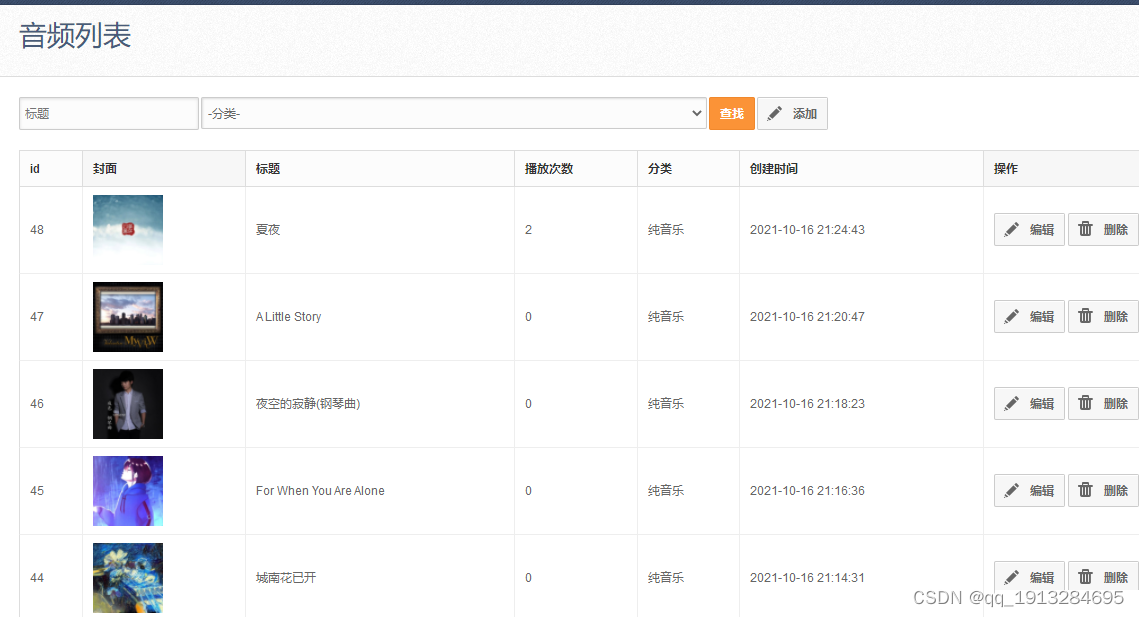Viewport: 1139px width, 617px height.
Task: Click trash icon in row 45 删除 button
Action: point(1085,490)
